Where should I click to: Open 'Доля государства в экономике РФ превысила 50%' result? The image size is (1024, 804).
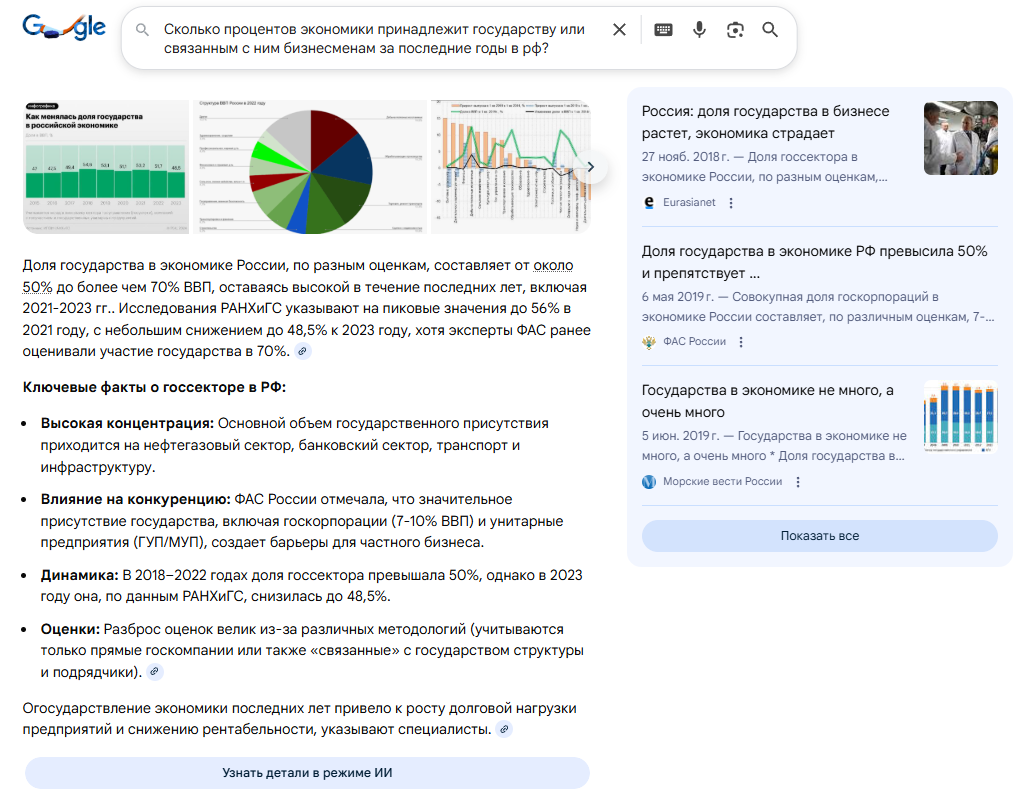click(814, 262)
